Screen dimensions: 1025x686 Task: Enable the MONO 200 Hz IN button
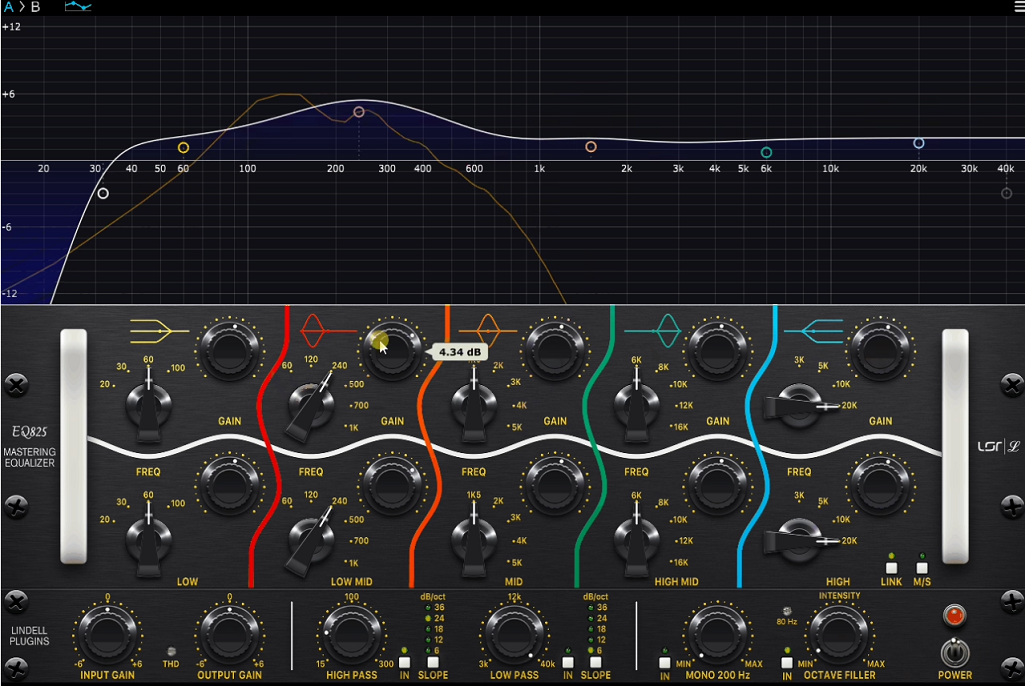[x=664, y=660]
